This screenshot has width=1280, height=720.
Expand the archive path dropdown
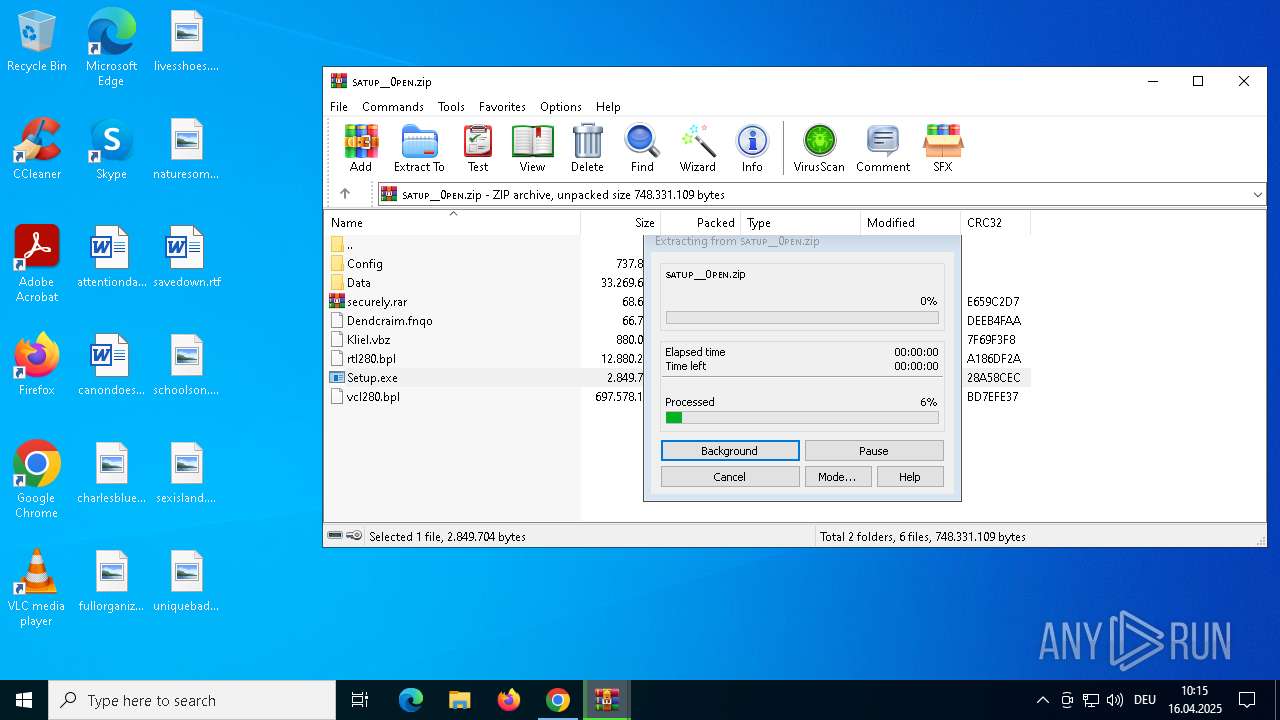pyautogui.click(x=1257, y=195)
